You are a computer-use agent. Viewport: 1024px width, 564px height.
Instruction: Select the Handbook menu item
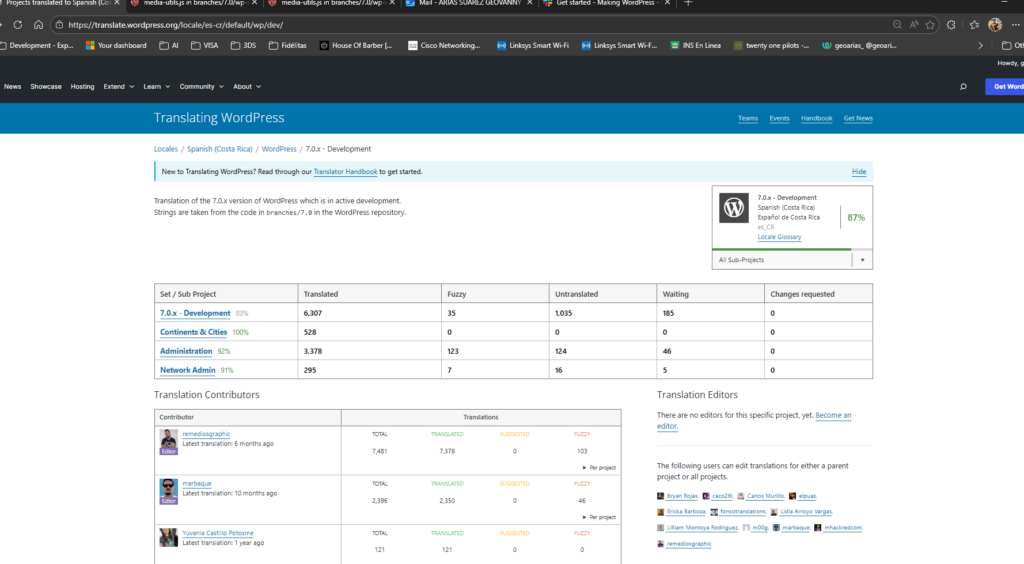(816, 118)
